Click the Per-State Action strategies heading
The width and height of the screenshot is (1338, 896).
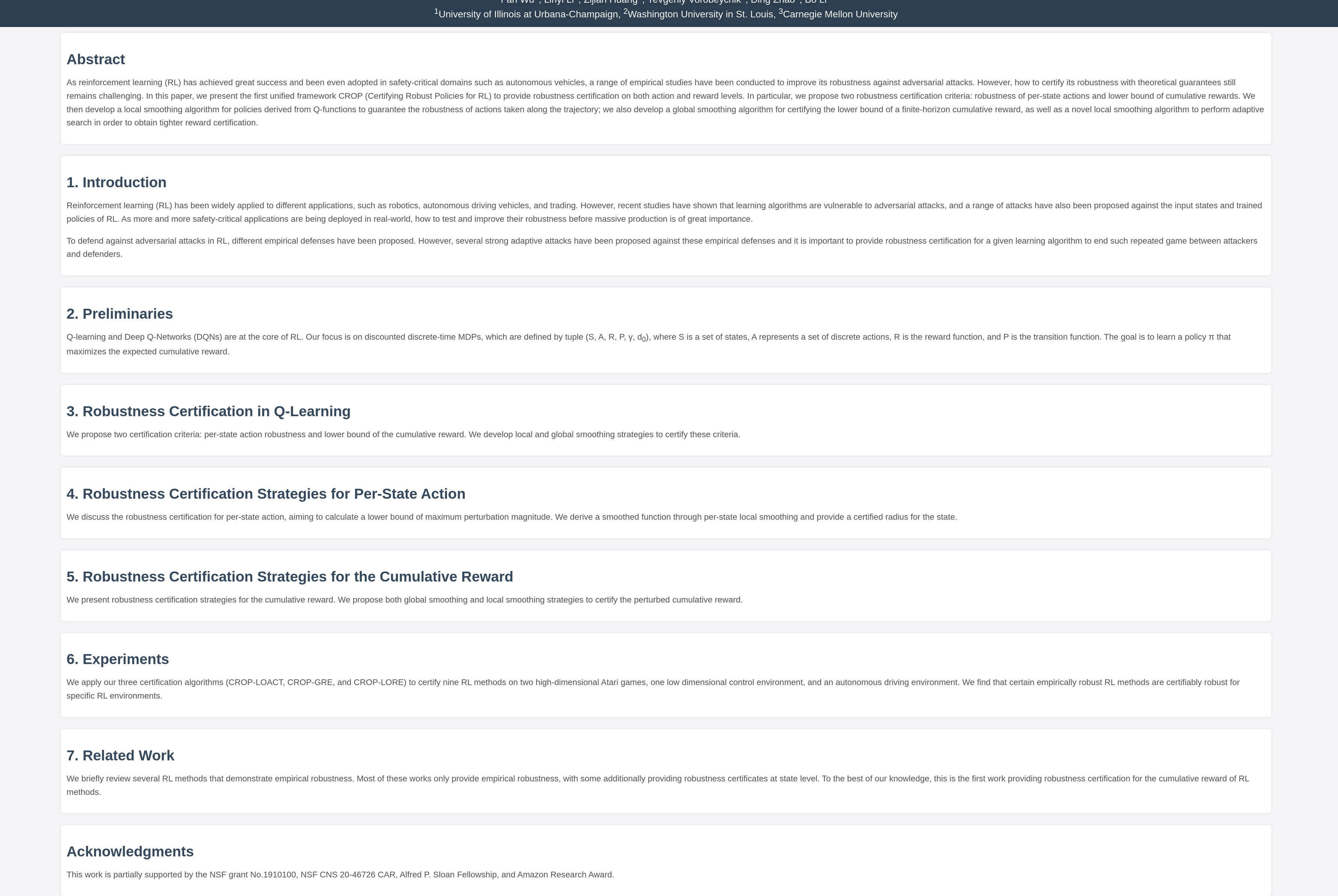[x=266, y=494]
